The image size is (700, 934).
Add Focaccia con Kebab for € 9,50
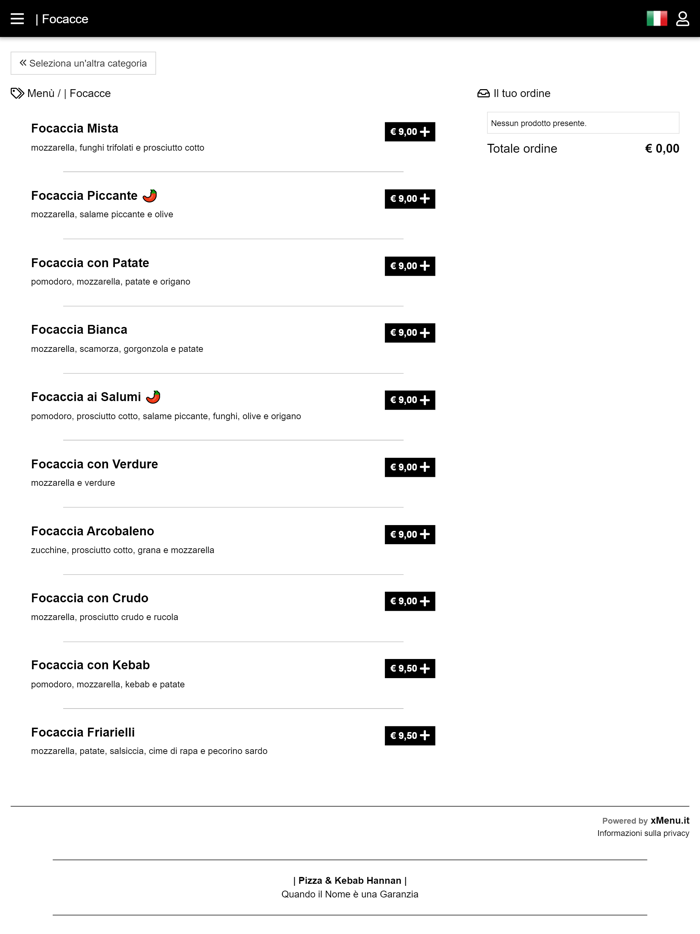[x=410, y=668]
